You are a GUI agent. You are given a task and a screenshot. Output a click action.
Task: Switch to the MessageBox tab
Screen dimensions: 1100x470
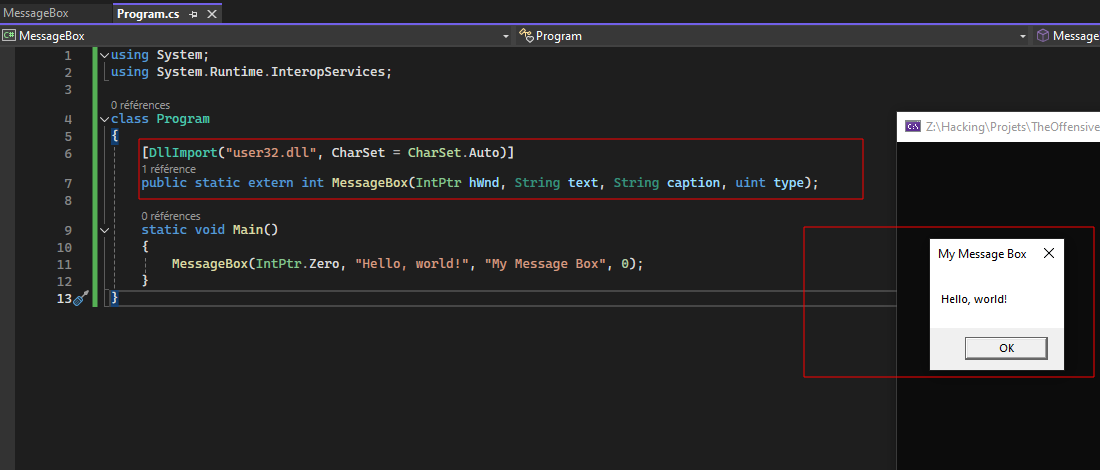pyautogui.click(x=36, y=13)
